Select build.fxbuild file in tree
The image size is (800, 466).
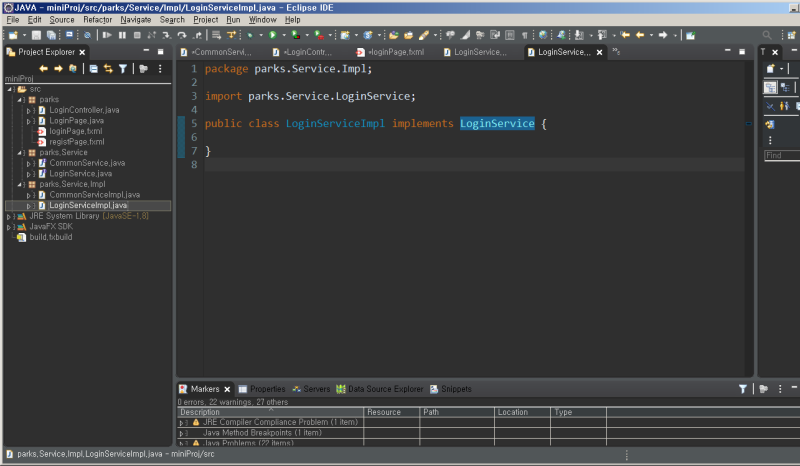point(51,237)
